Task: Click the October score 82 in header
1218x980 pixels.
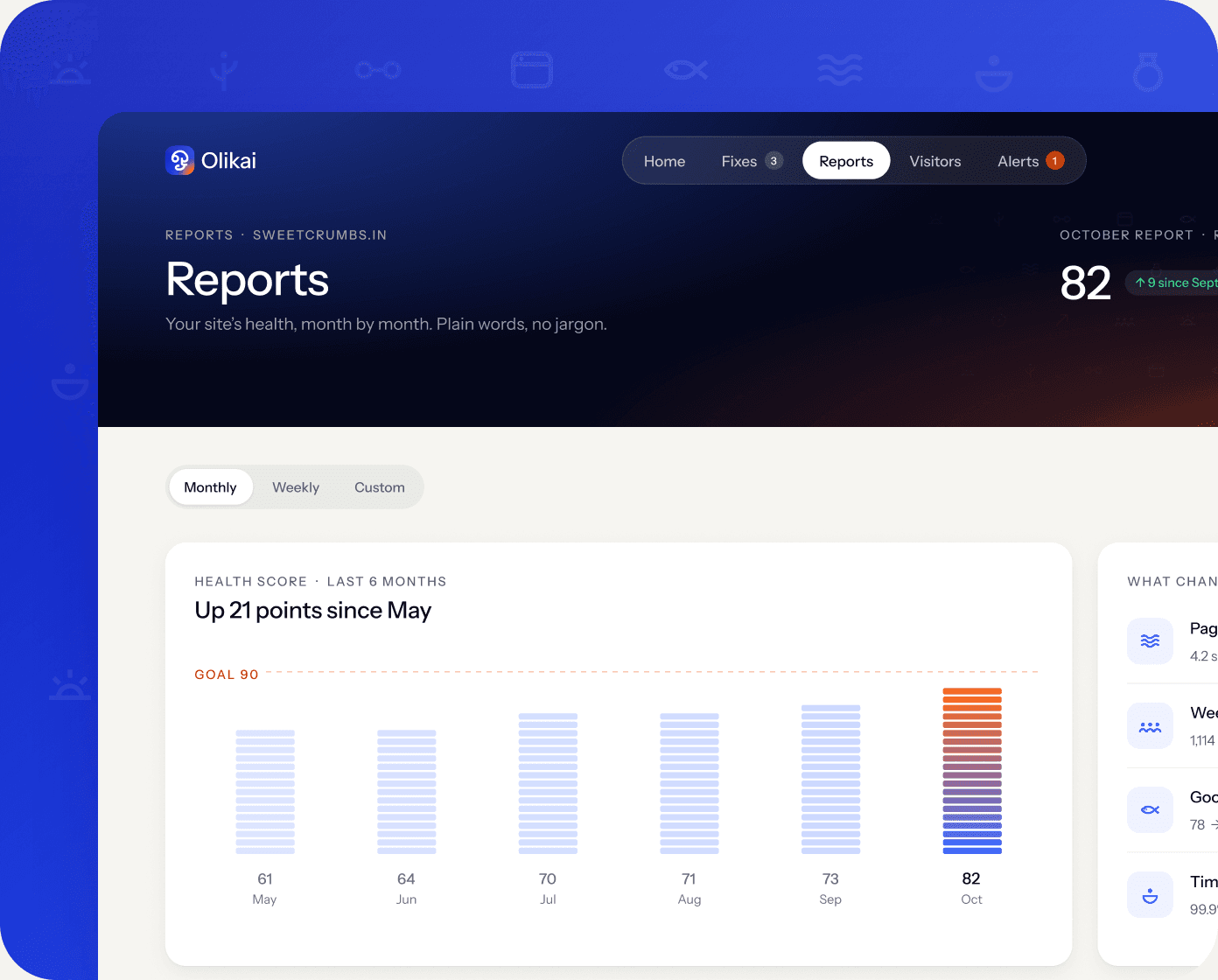Action: (1085, 283)
